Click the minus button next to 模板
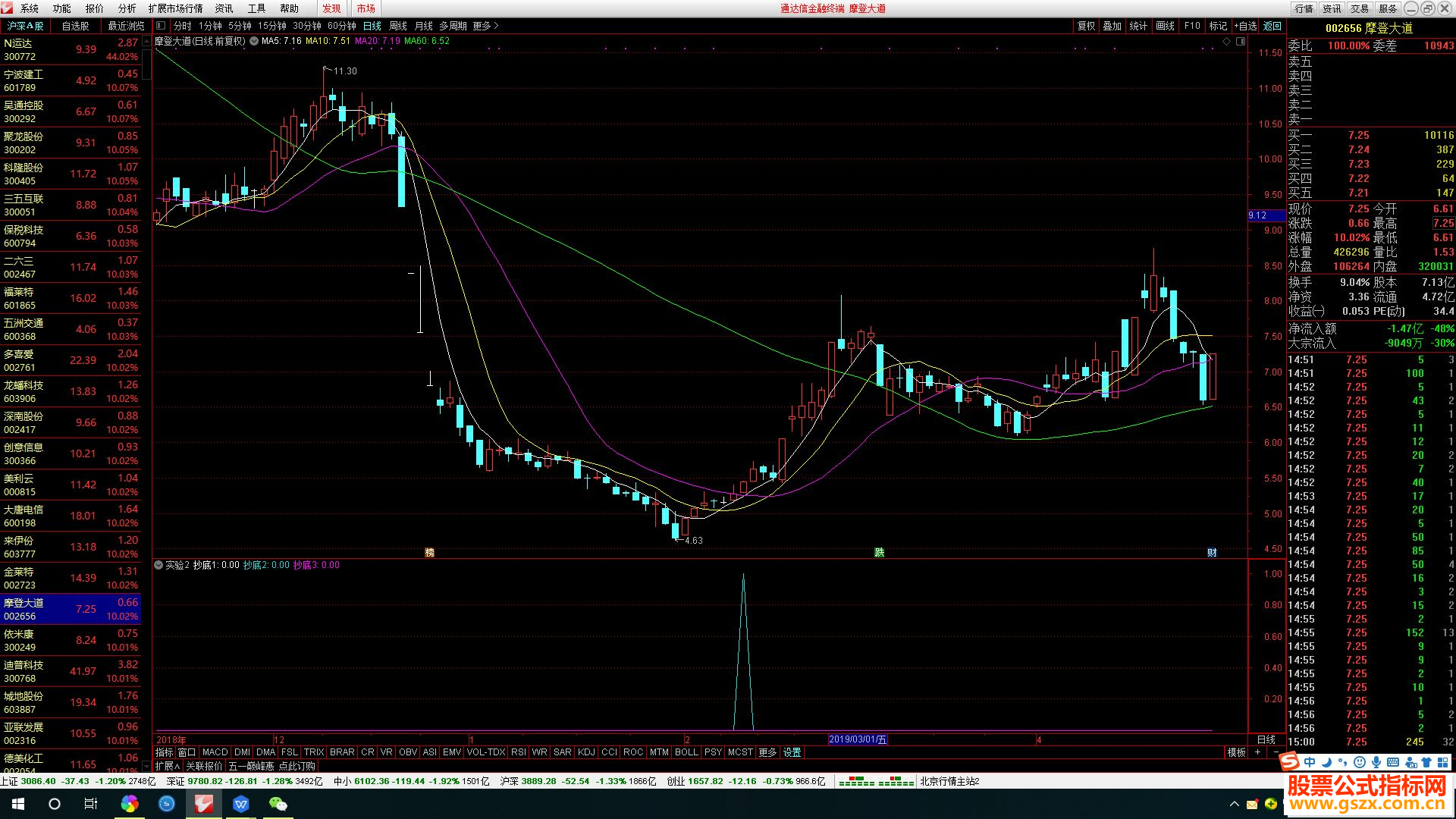This screenshot has height=819, width=1456. [x=1276, y=752]
